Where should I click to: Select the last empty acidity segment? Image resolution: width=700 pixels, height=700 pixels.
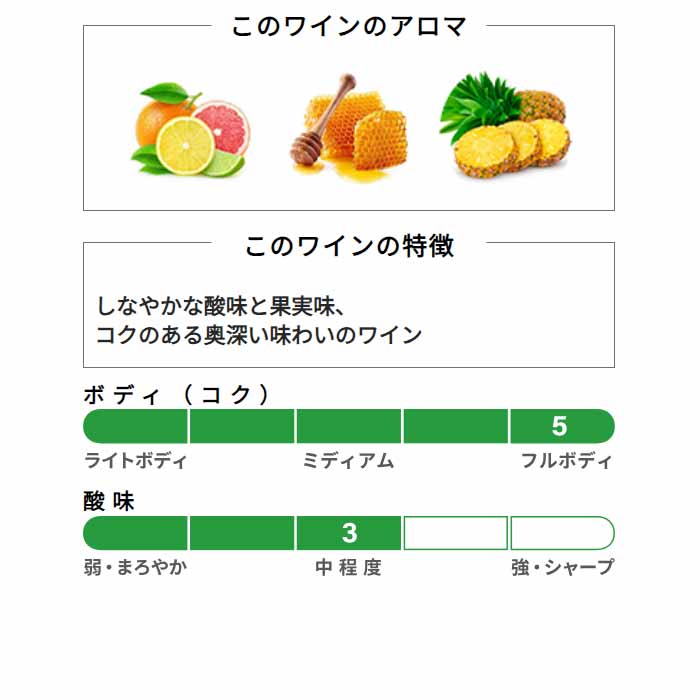click(x=562, y=533)
